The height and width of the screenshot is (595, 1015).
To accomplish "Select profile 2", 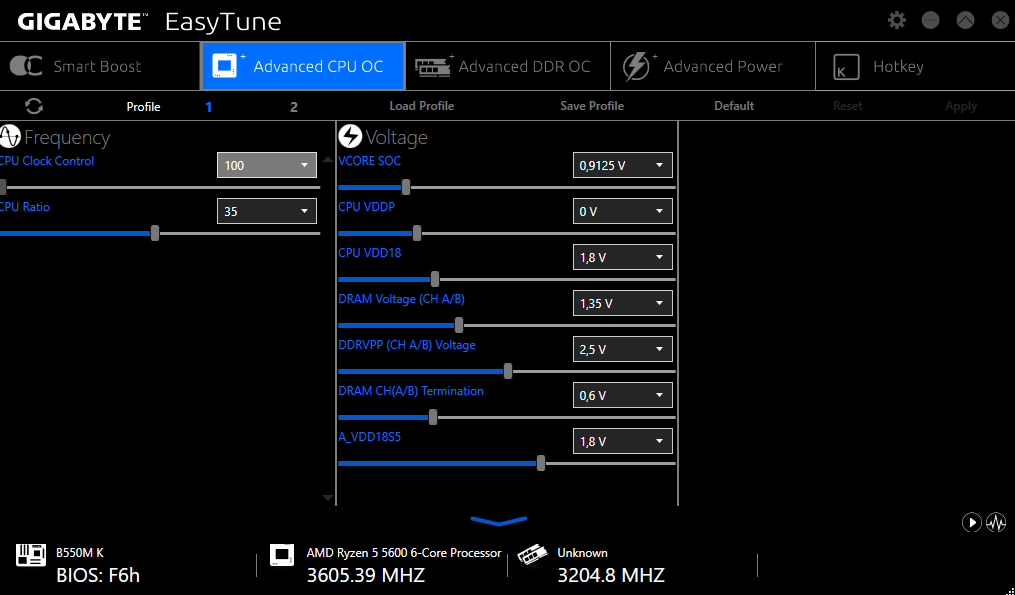I will click(294, 107).
